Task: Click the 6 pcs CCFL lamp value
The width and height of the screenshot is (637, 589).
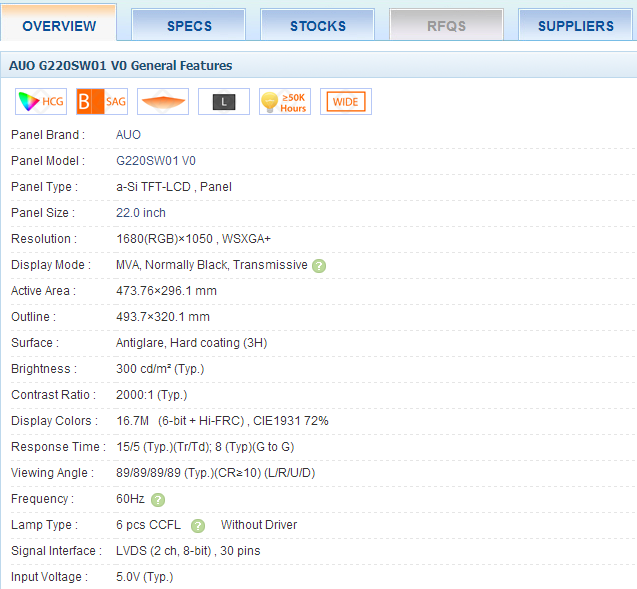Action: pos(148,525)
